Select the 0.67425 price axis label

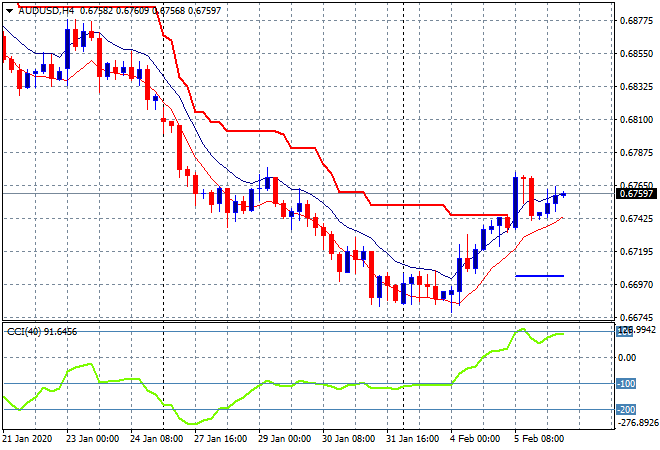[x=637, y=218]
